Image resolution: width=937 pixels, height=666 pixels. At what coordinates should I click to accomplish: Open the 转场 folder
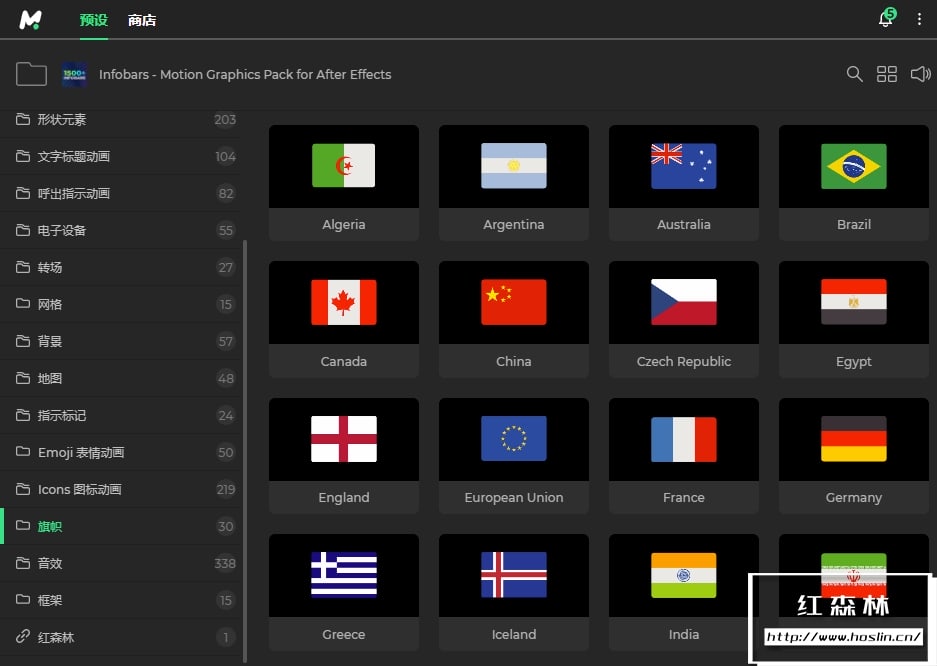121,268
